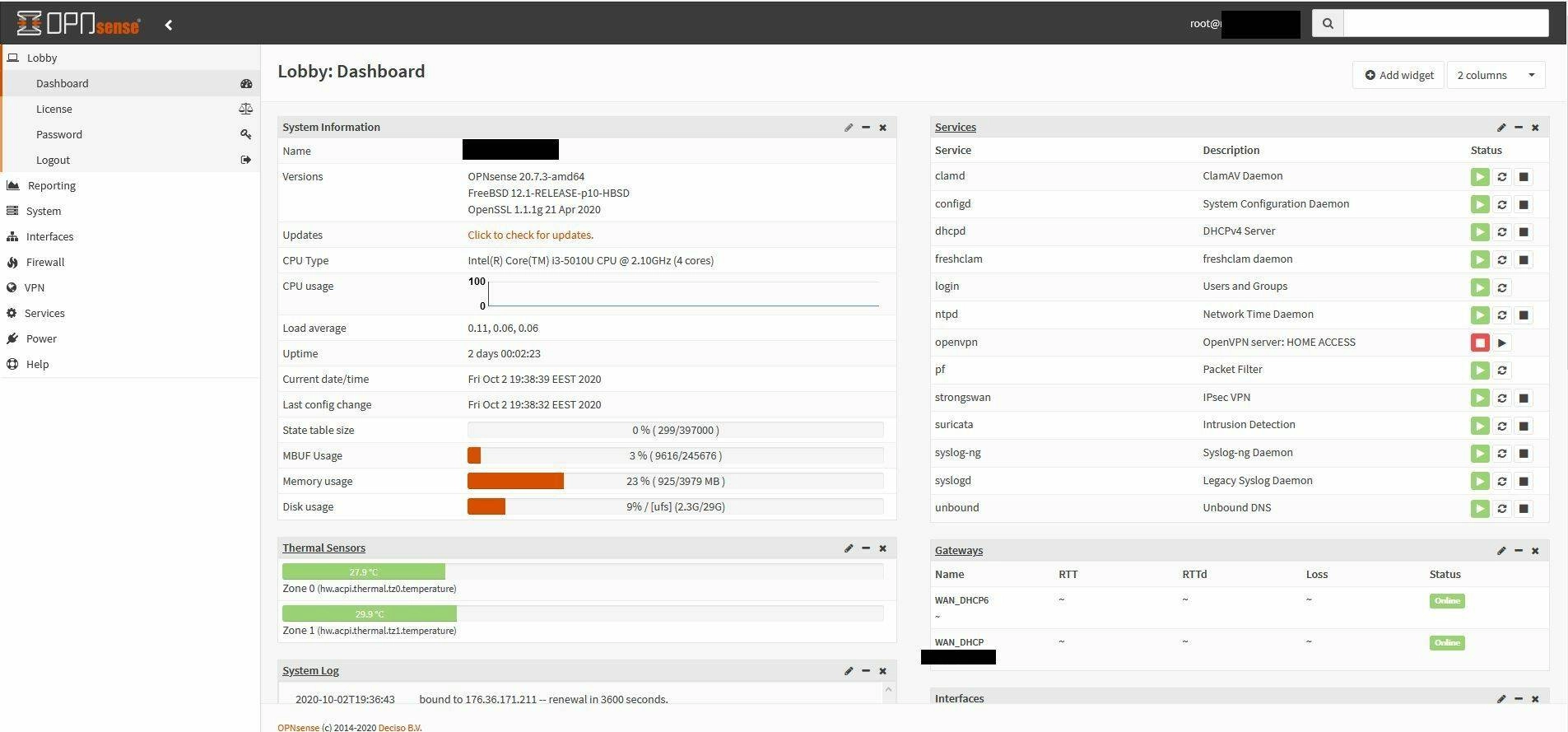1568x732 pixels.
Task: Open the Thermal Sensors title link
Action: (323, 548)
